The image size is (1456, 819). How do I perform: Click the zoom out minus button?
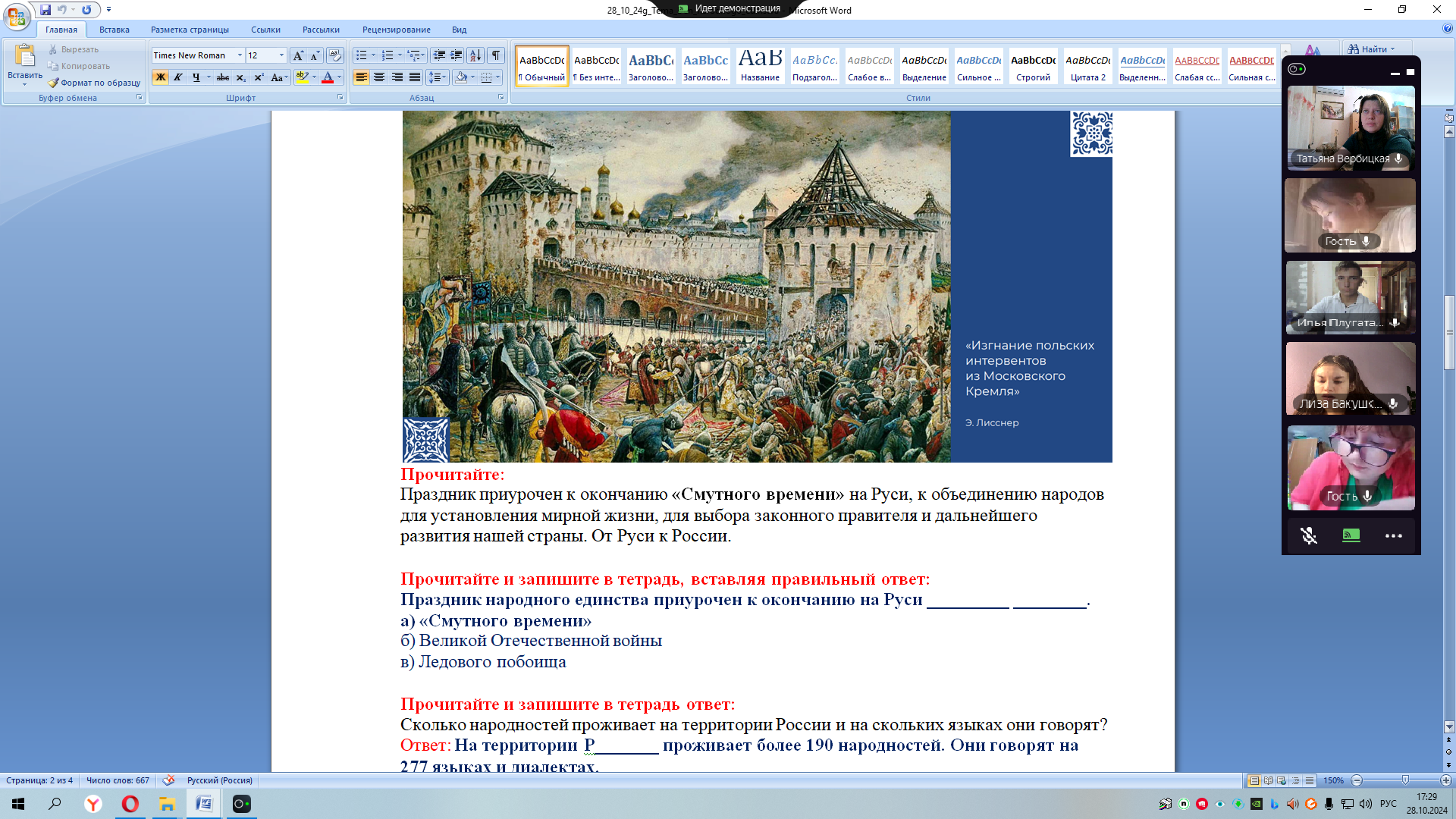[x=1357, y=780]
